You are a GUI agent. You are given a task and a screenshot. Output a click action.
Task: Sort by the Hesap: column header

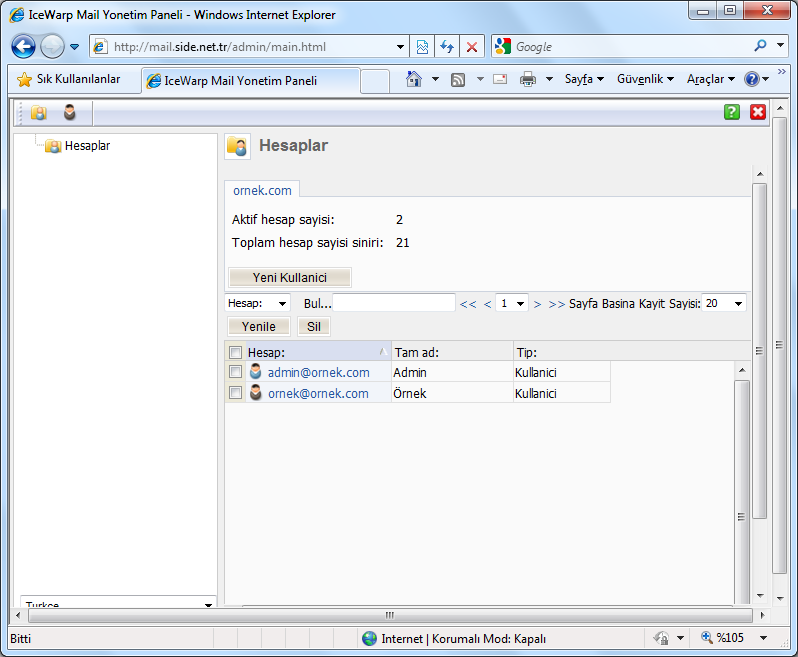tap(318, 352)
